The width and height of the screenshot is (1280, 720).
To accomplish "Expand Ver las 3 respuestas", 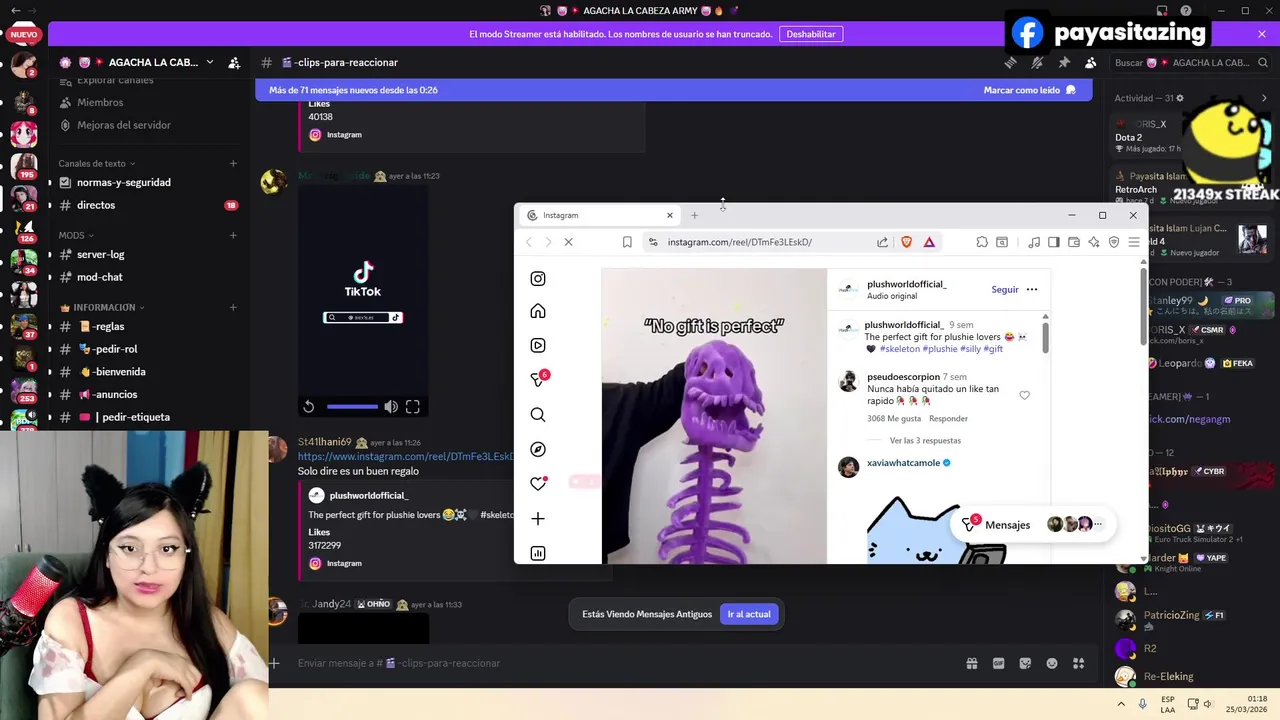I will [x=925, y=440].
